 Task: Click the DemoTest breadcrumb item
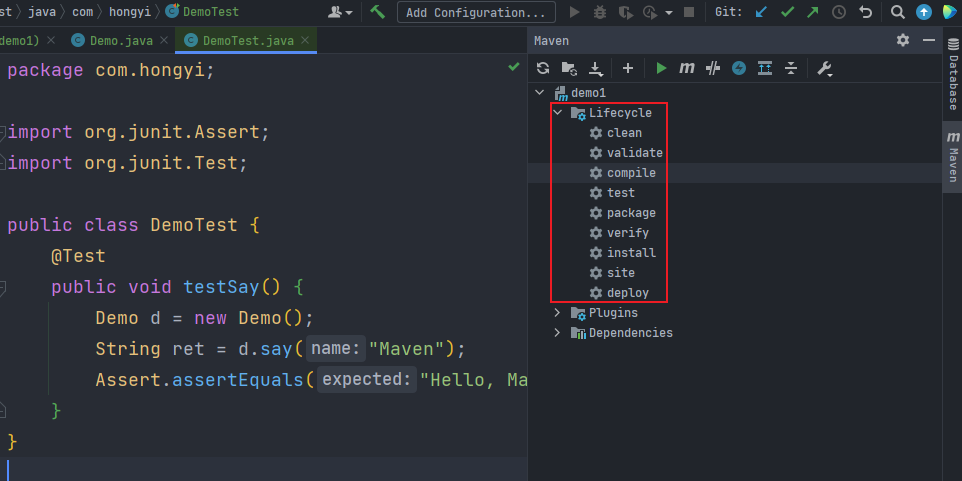pos(202,12)
